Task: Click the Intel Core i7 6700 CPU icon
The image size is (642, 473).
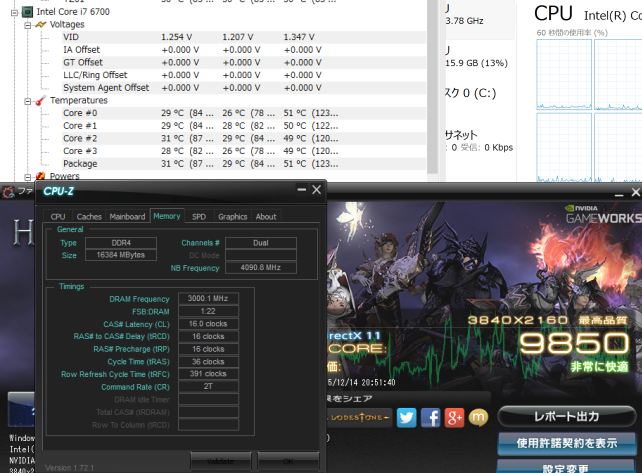Action: click(x=27, y=12)
